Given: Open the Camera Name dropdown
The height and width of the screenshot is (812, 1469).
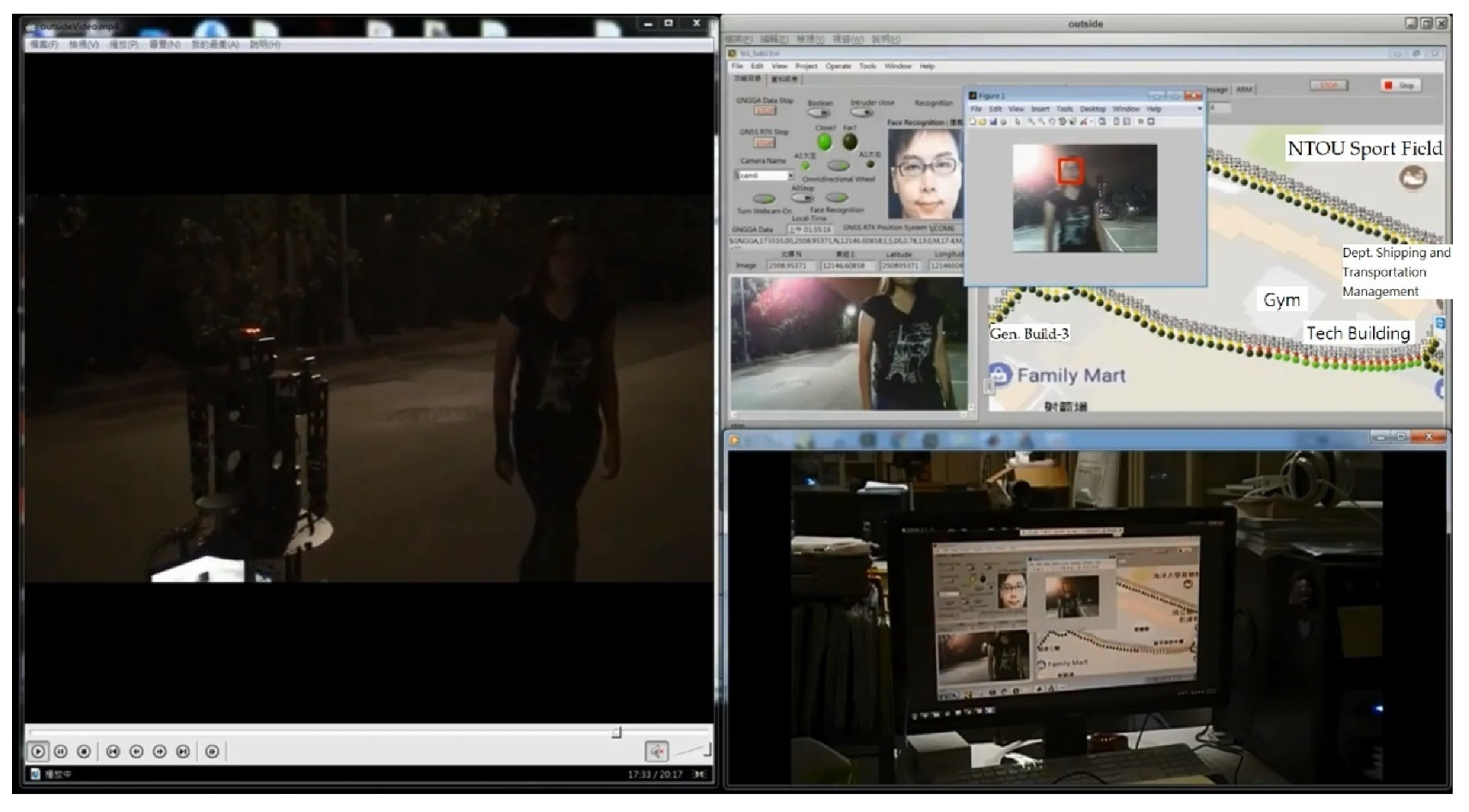Looking at the screenshot, I should click(790, 176).
